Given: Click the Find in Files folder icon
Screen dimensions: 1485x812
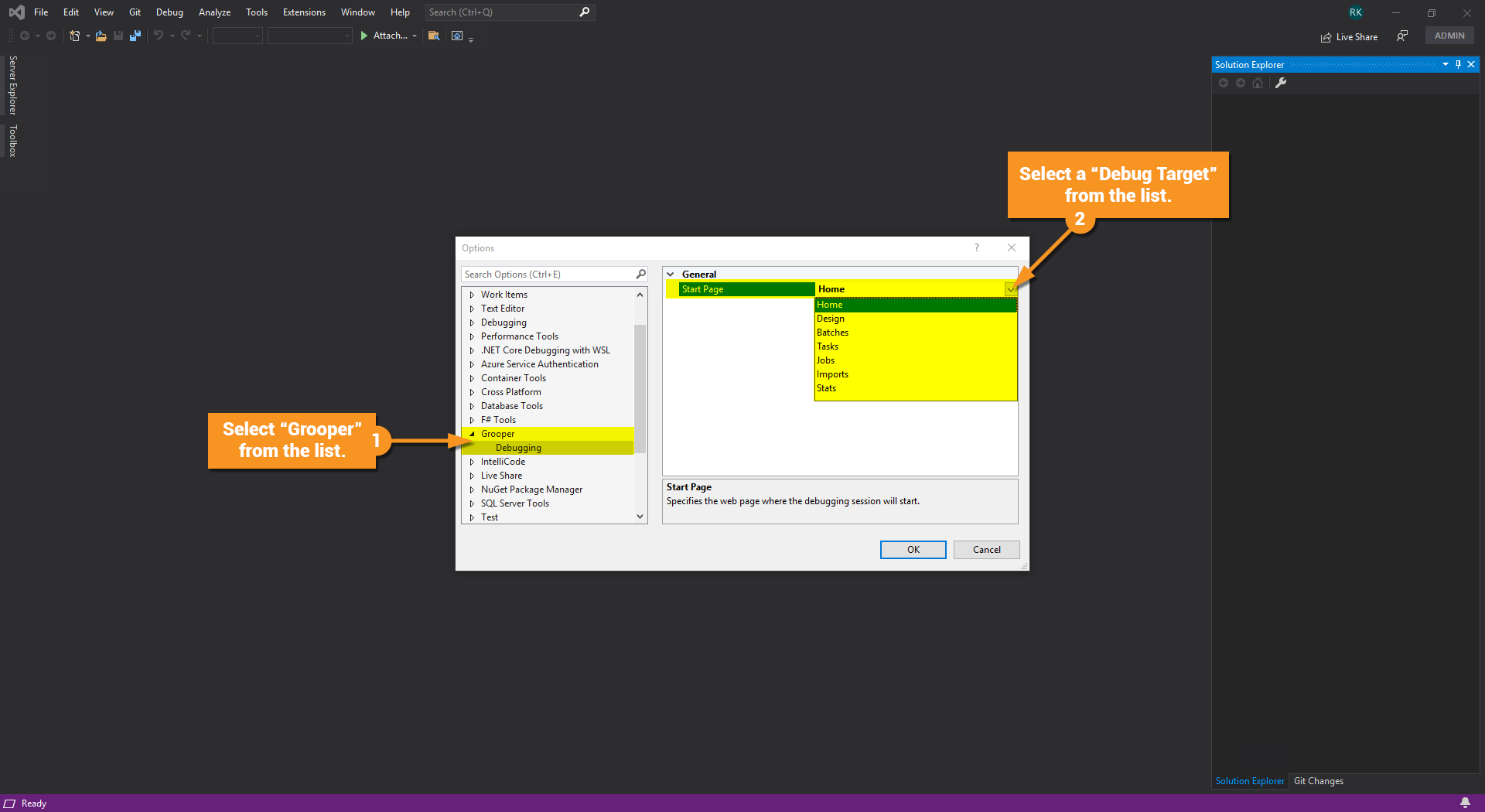Looking at the screenshot, I should point(434,36).
